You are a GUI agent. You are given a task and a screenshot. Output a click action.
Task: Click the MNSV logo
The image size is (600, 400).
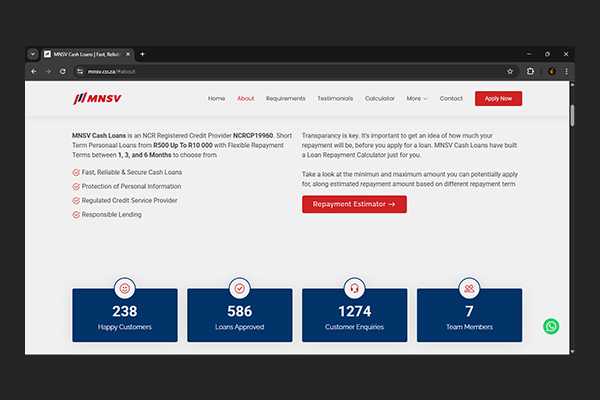pyautogui.click(x=97, y=98)
